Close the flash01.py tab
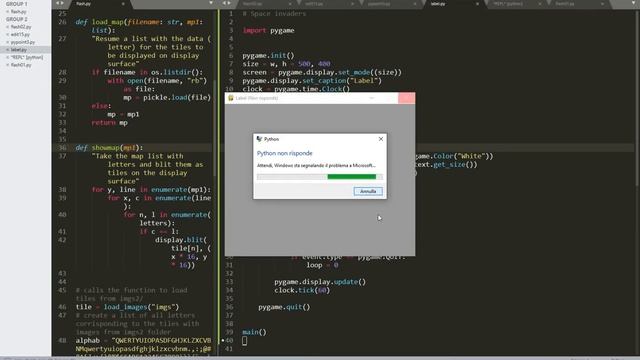 click(602, 4)
